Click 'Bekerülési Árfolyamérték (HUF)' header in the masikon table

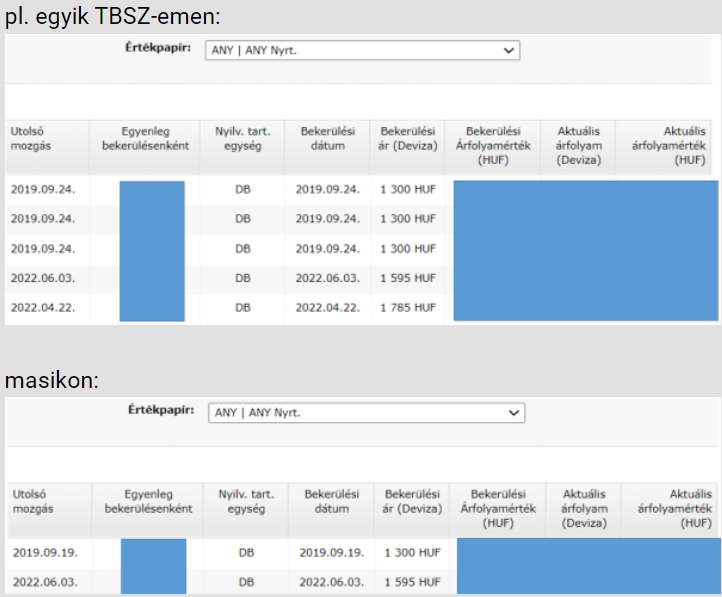498,509
